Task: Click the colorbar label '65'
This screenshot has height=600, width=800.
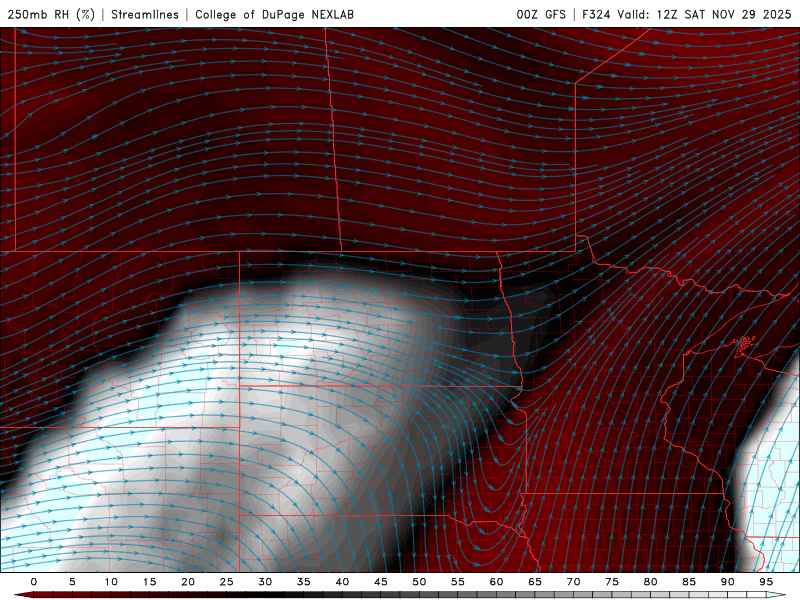Action: pos(535,582)
